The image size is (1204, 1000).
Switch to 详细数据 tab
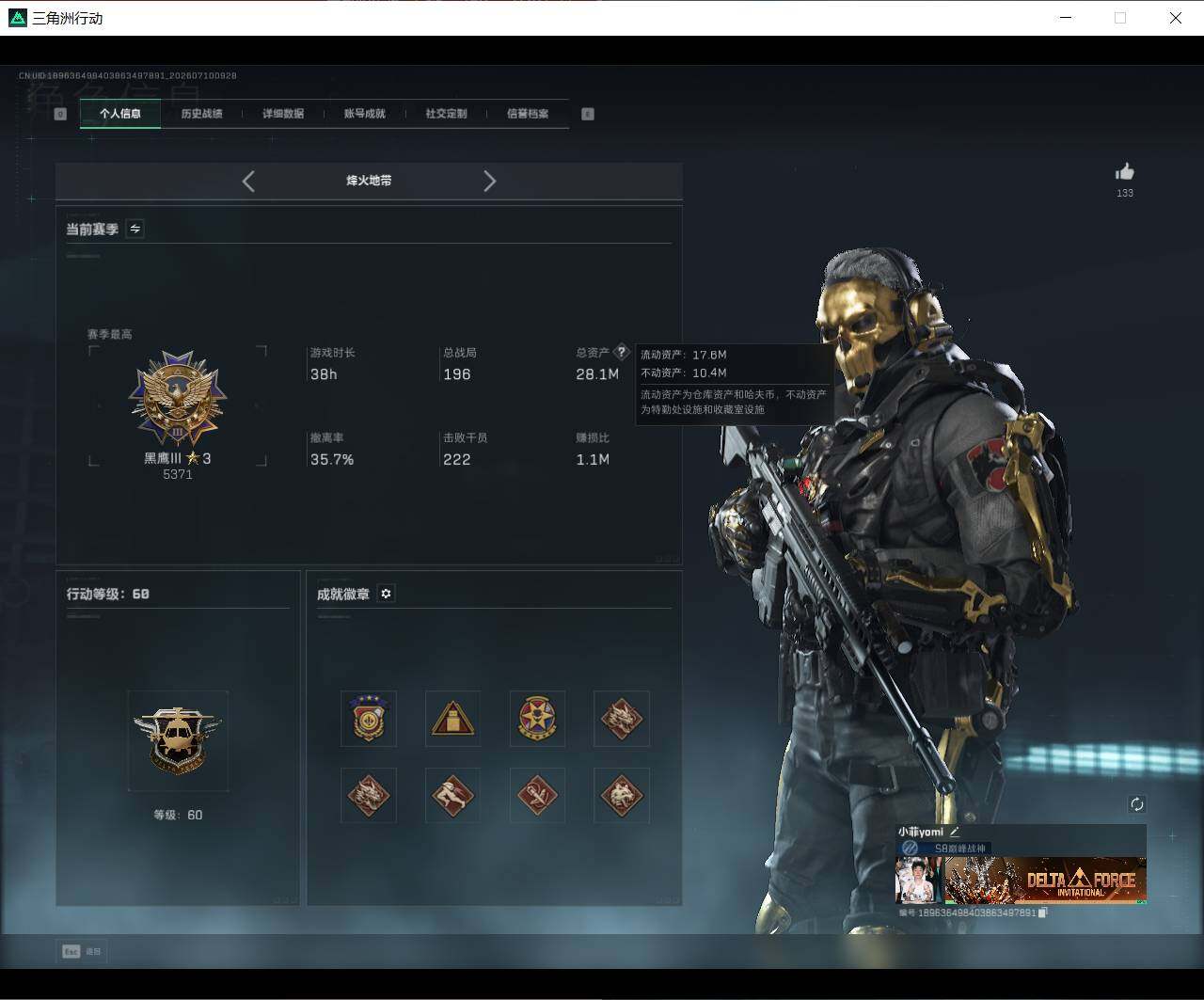tap(283, 114)
